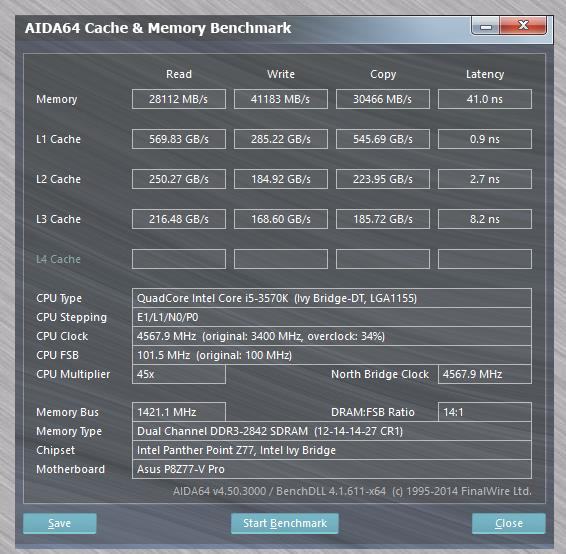Click CPU Multiplier value 45x
The image size is (566, 554).
179,374
